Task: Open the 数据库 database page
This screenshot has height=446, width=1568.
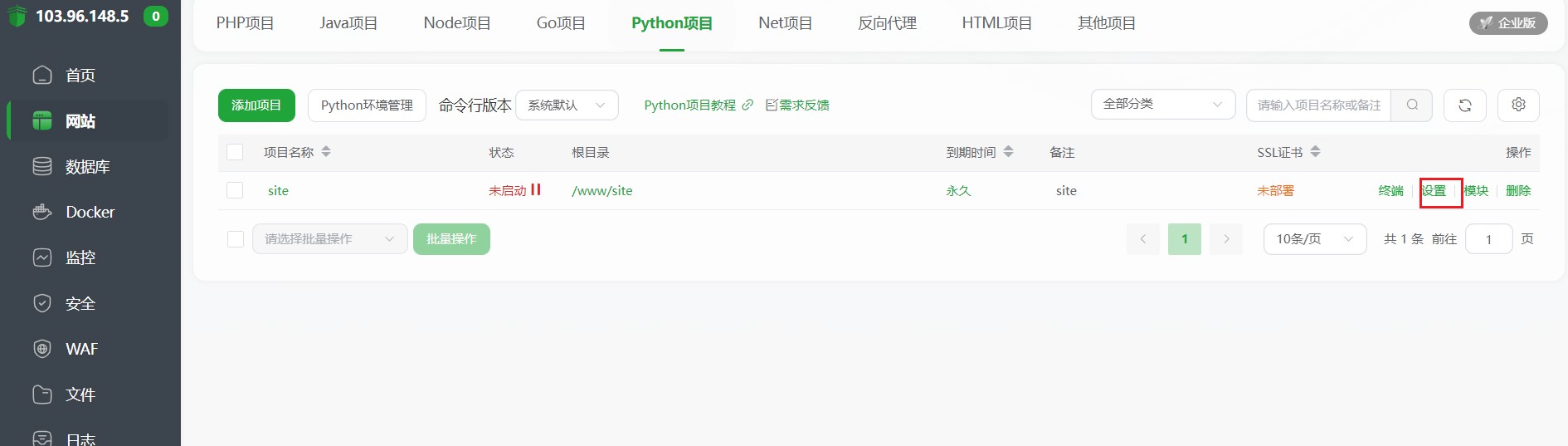Action: (87, 166)
